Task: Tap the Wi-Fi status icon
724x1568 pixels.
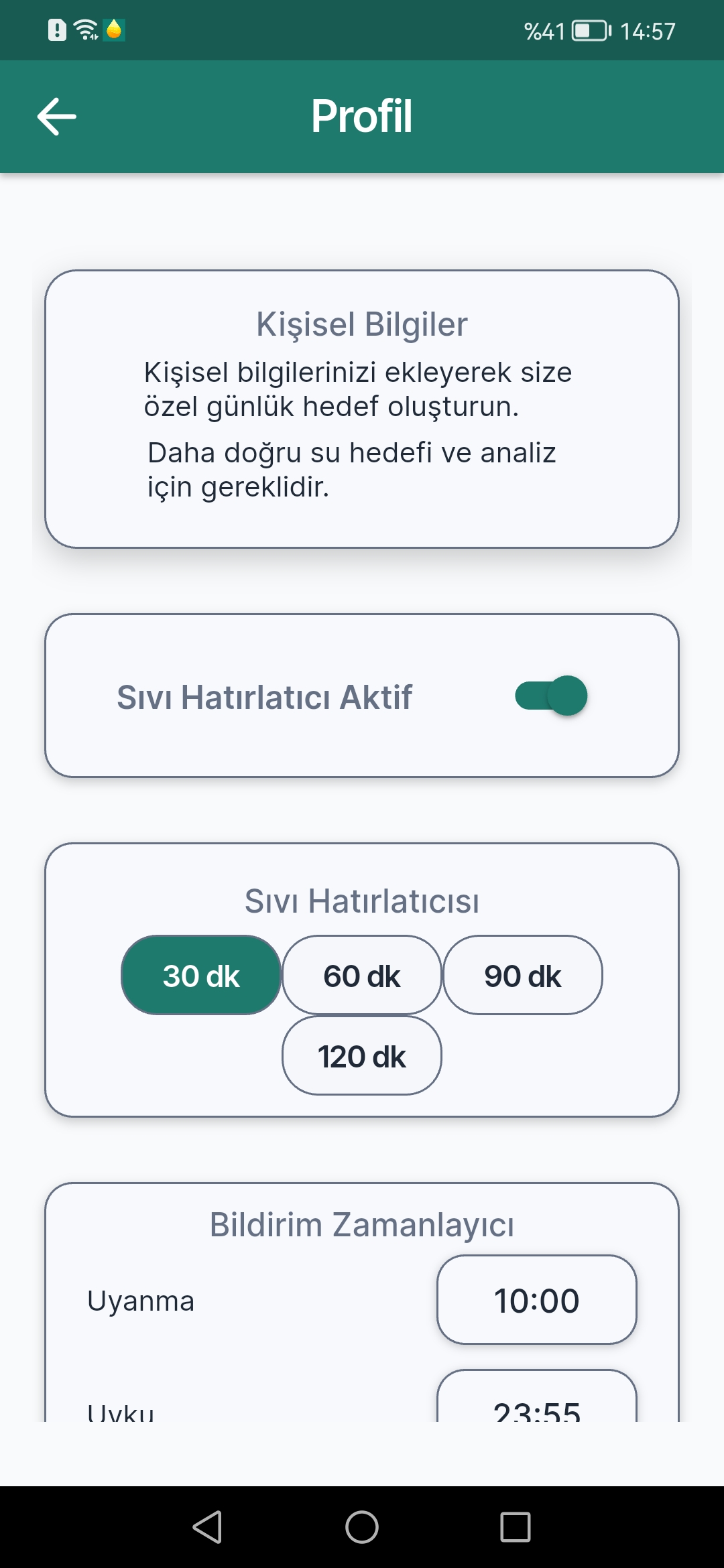Action: tap(86, 30)
